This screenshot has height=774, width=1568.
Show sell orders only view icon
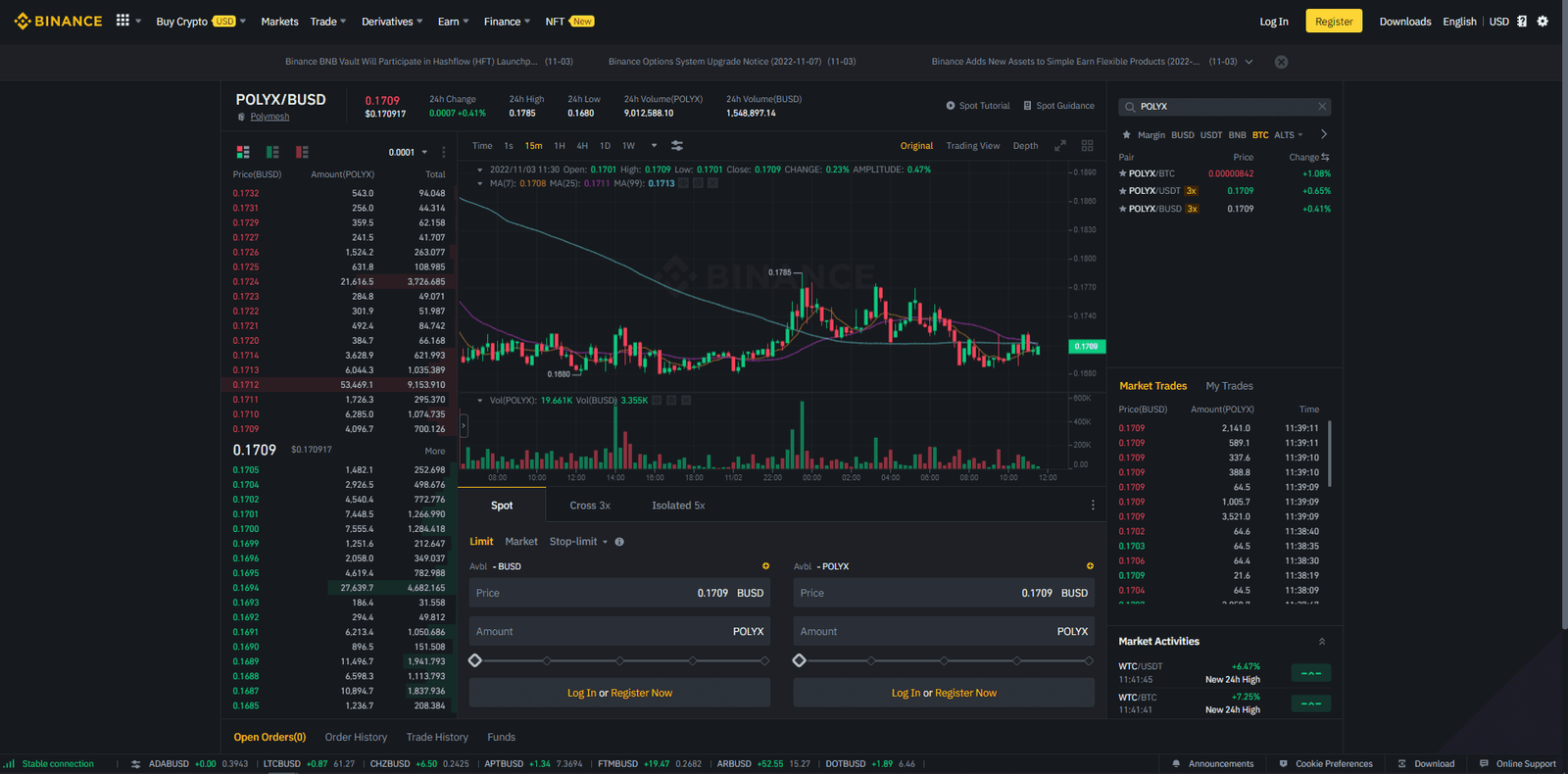point(302,152)
